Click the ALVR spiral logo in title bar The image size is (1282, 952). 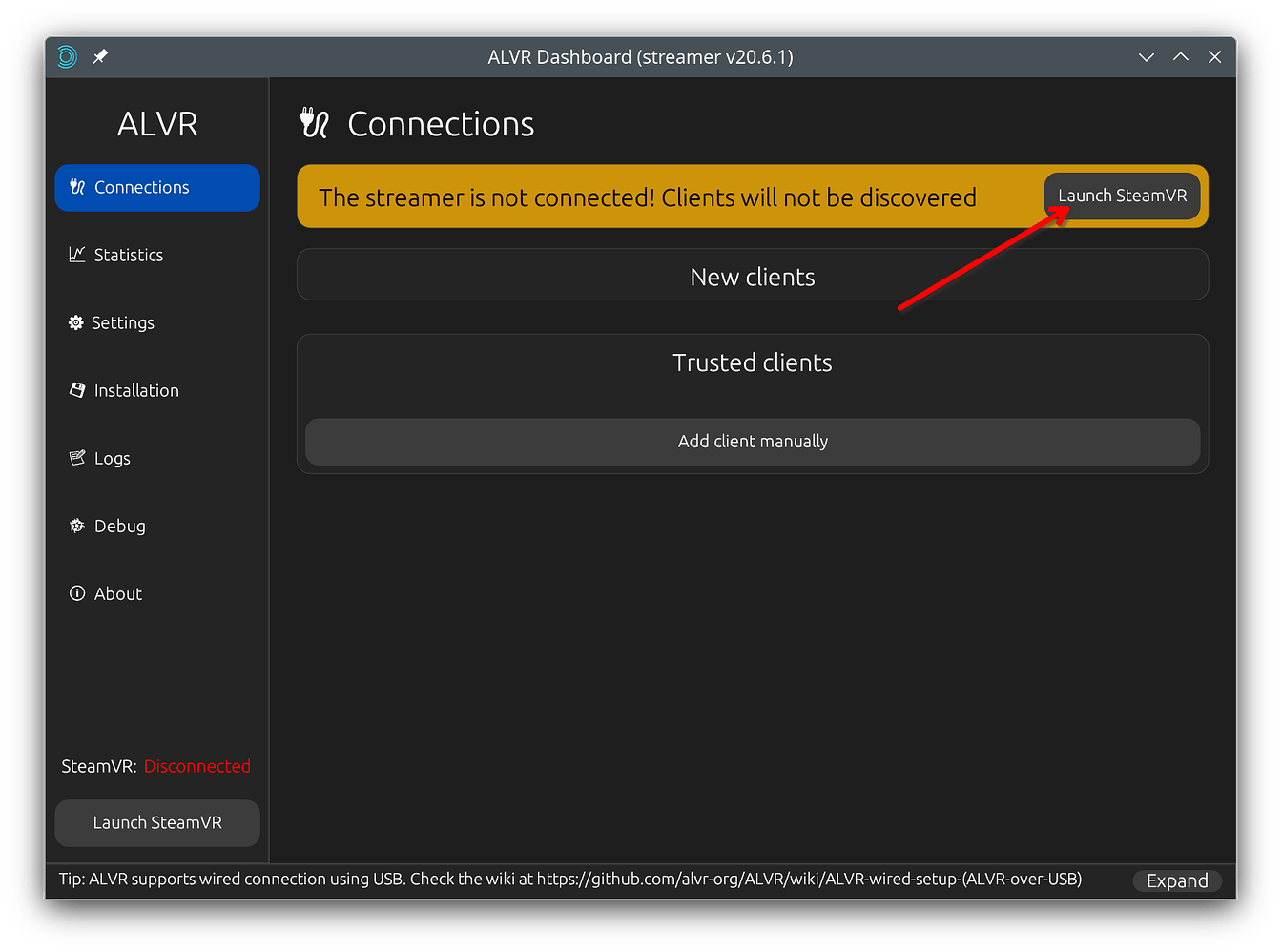click(x=66, y=56)
